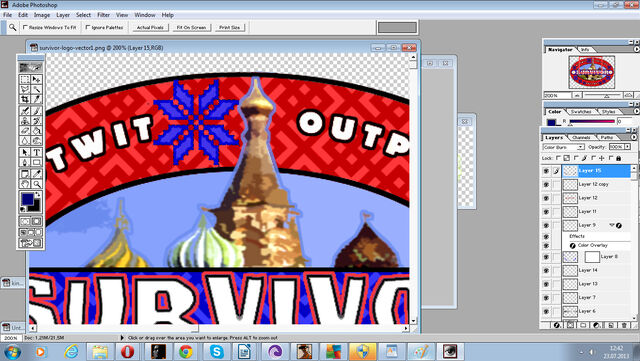Click the foreground color swatch
The width and height of the screenshot is (640, 361).
point(27,199)
